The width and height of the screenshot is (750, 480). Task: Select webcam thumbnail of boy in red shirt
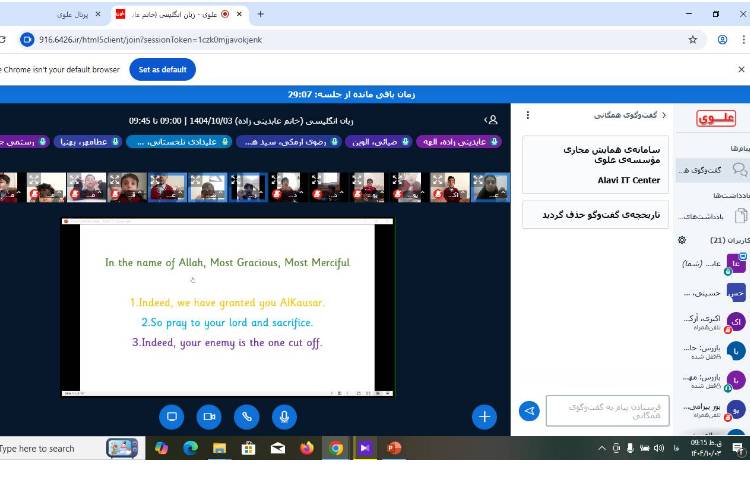pyautogui.click(x=450, y=188)
